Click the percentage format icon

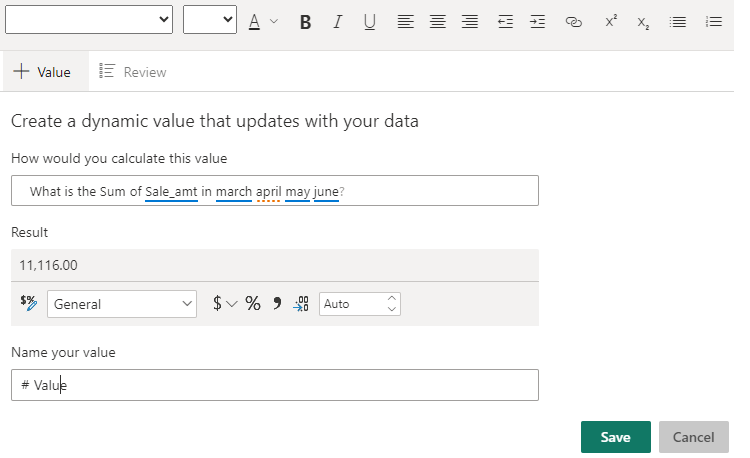(253, 303)
